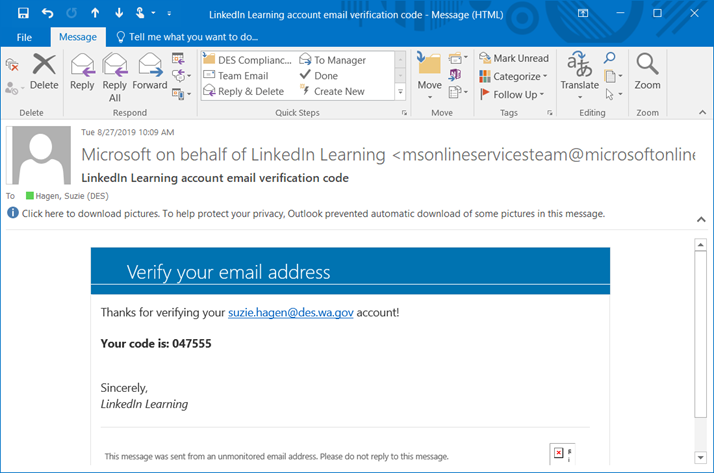Click the verification code 047555 text
The height and width of the screenshot is (473, 714).
click(x=192, y=343)
